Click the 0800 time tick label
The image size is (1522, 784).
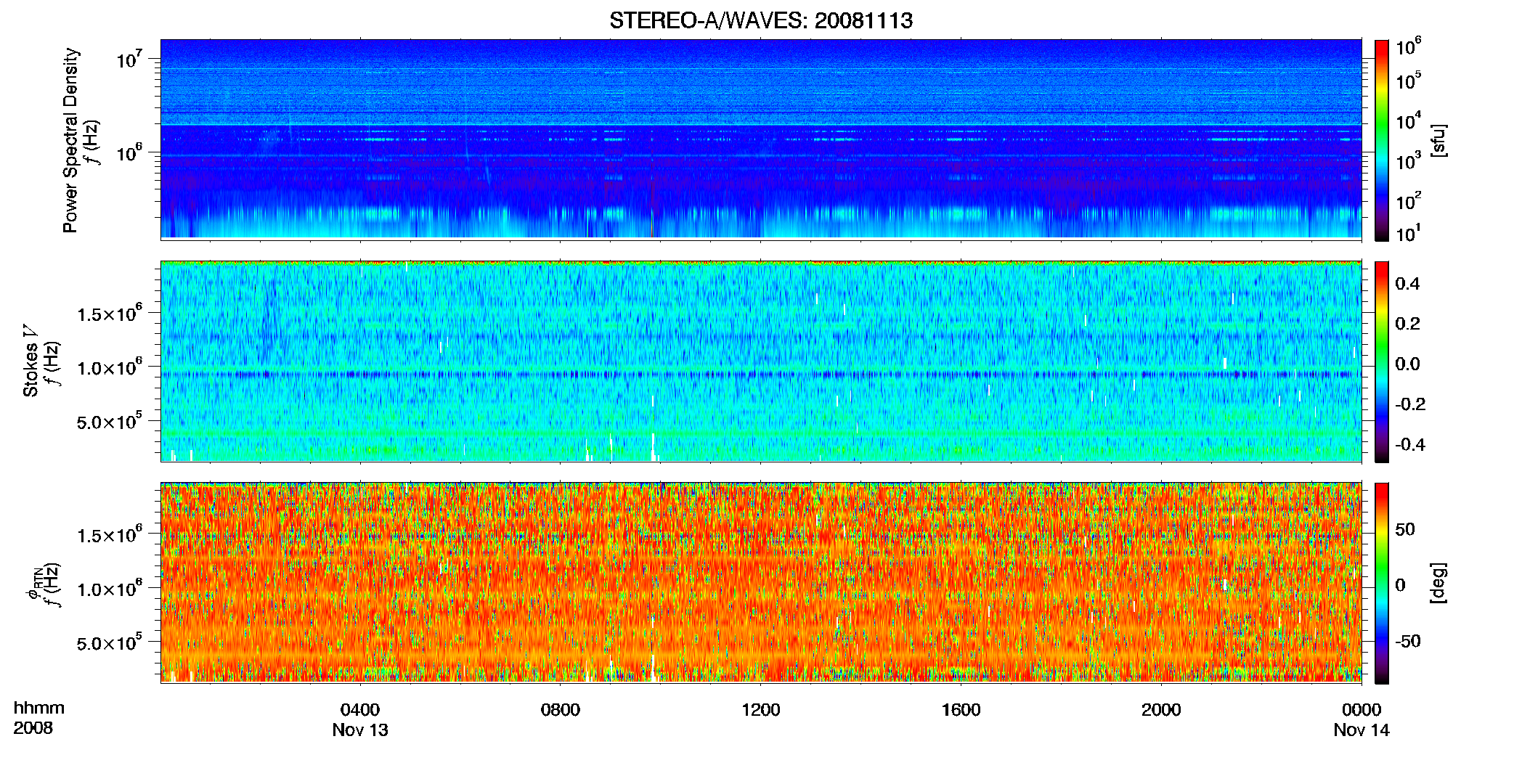tap(561, 709)
